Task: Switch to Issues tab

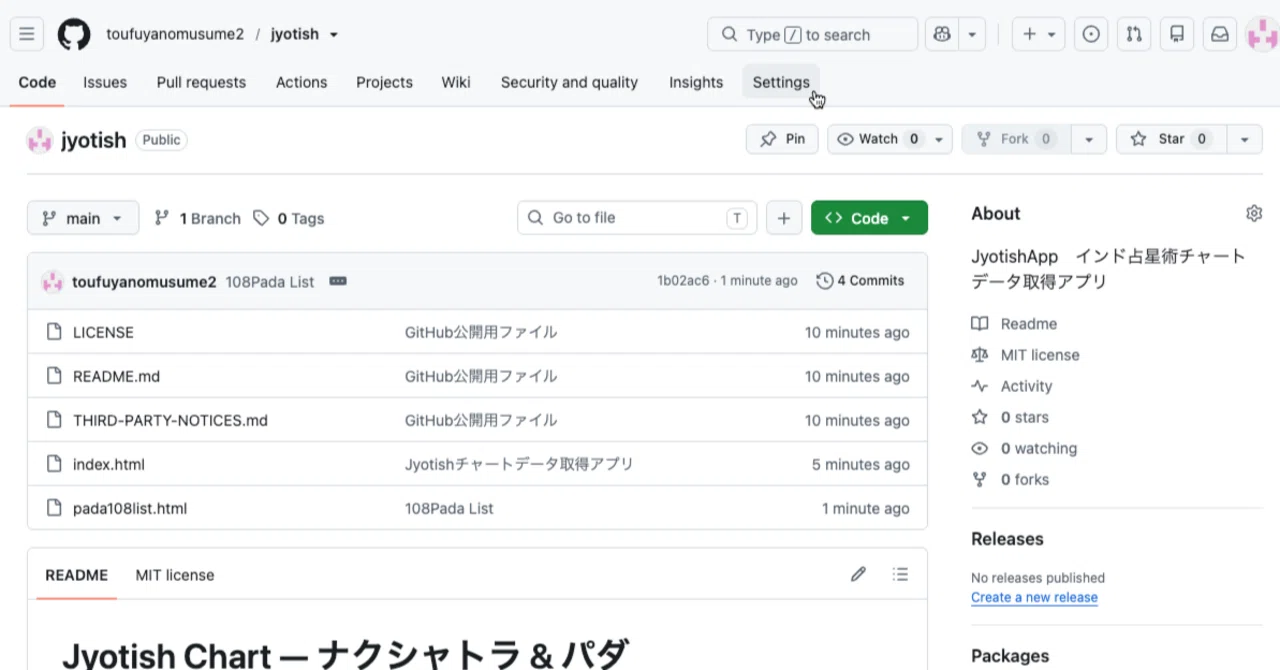Action: point(105,82)
